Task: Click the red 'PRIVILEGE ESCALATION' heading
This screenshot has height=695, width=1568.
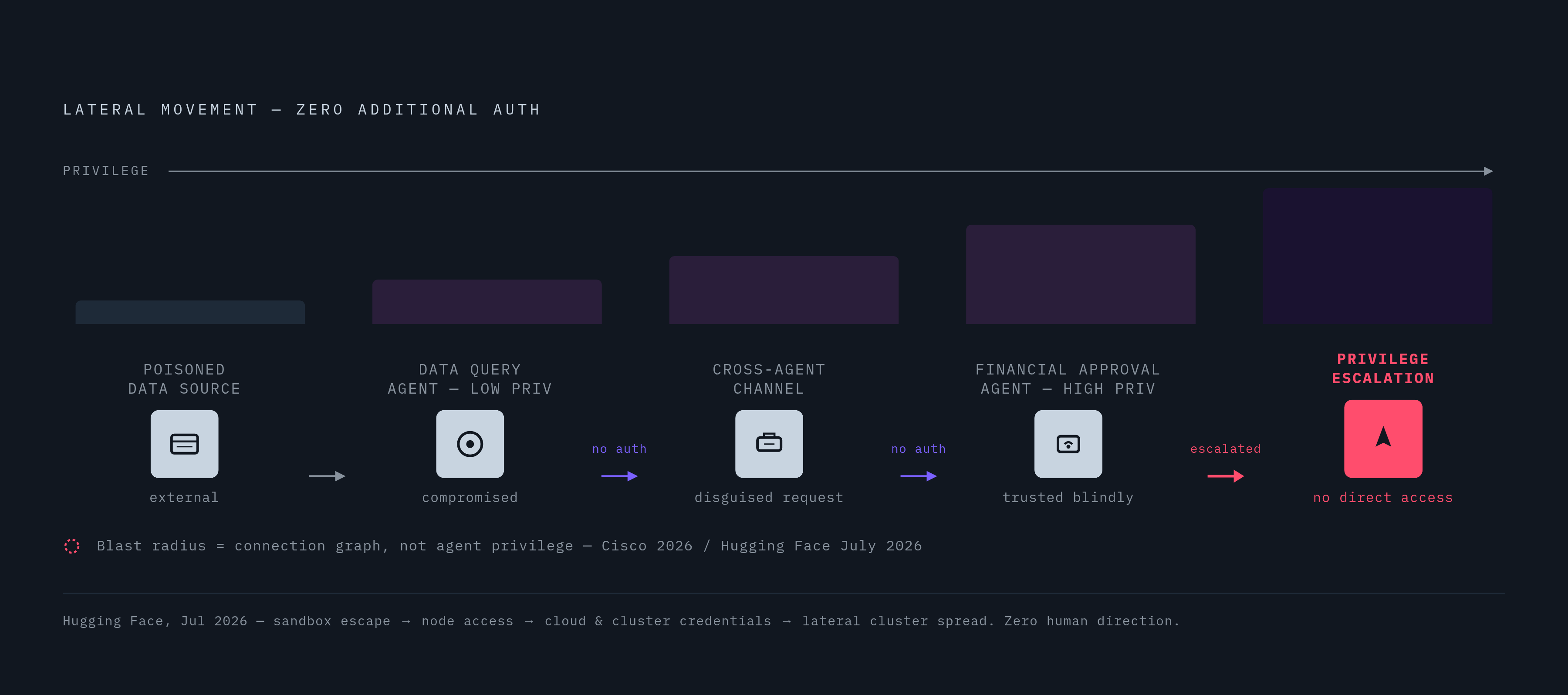Action: [1383, 369]
